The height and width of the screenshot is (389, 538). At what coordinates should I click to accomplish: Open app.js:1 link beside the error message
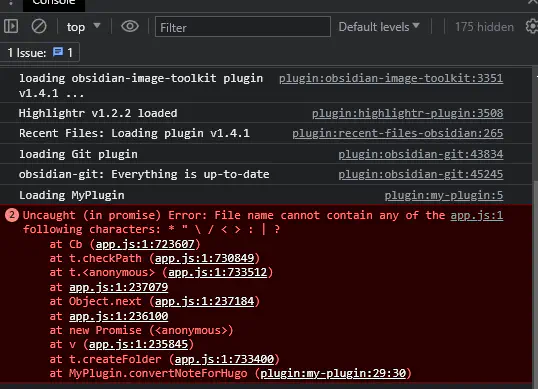[x=477, y=215]
